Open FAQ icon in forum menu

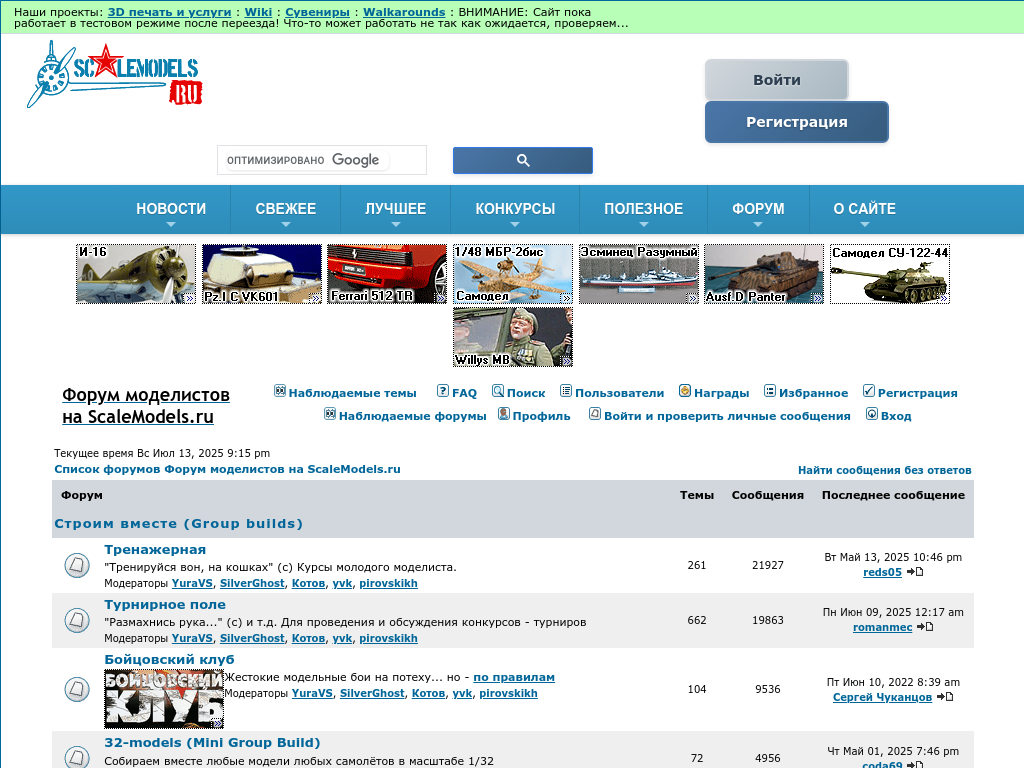442,392
